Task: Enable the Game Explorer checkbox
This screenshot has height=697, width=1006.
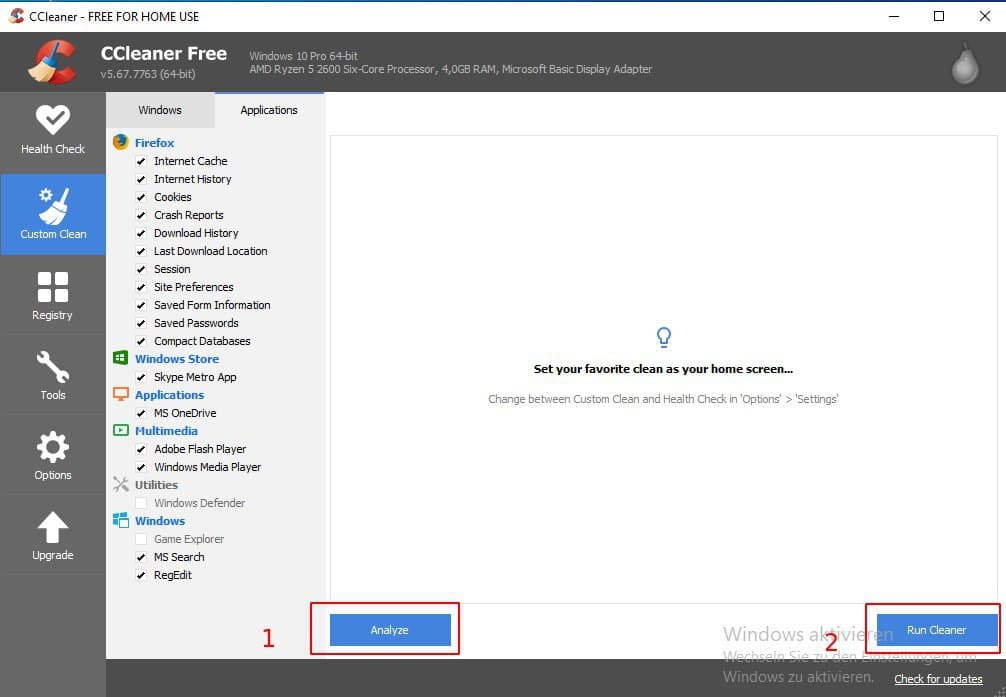Action: pos(141,539)
